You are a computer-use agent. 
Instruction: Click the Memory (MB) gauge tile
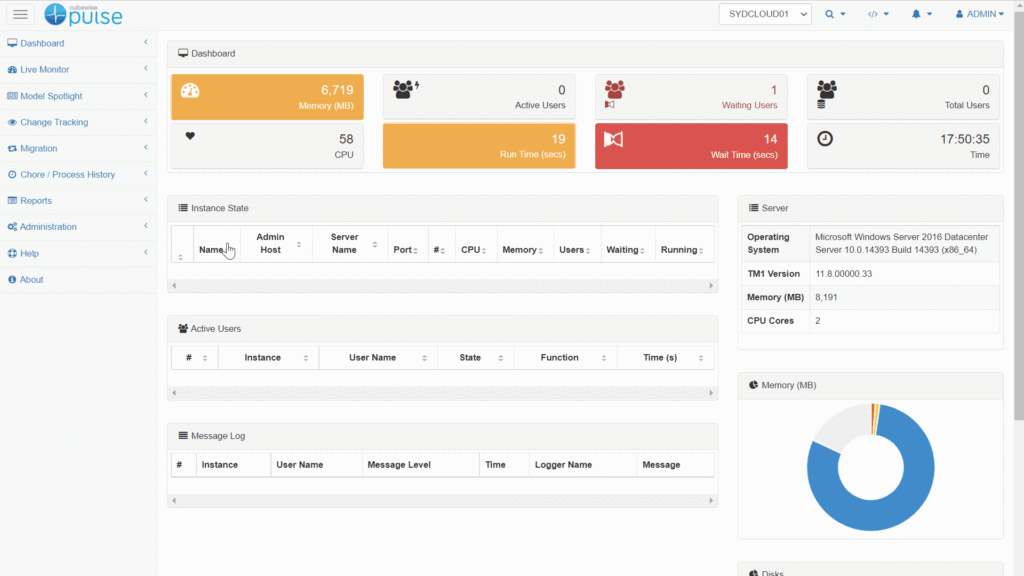point(267,97)
